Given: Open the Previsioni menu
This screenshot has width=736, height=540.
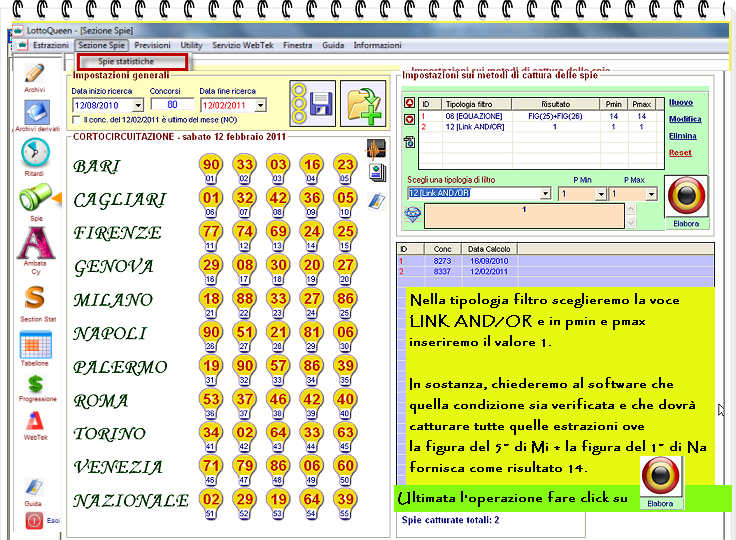Looking at the screenshot, I should pos(152,46).
